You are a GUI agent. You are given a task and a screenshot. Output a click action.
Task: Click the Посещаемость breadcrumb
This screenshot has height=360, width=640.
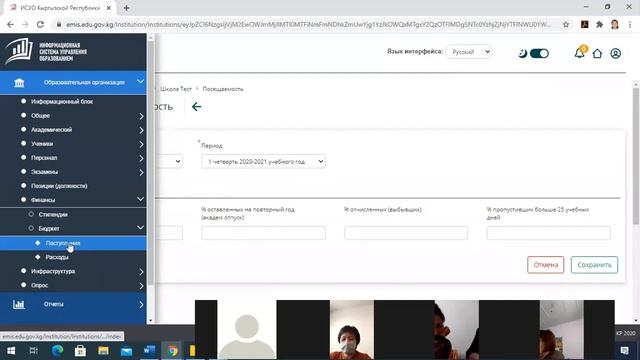(x=223, y=89)
